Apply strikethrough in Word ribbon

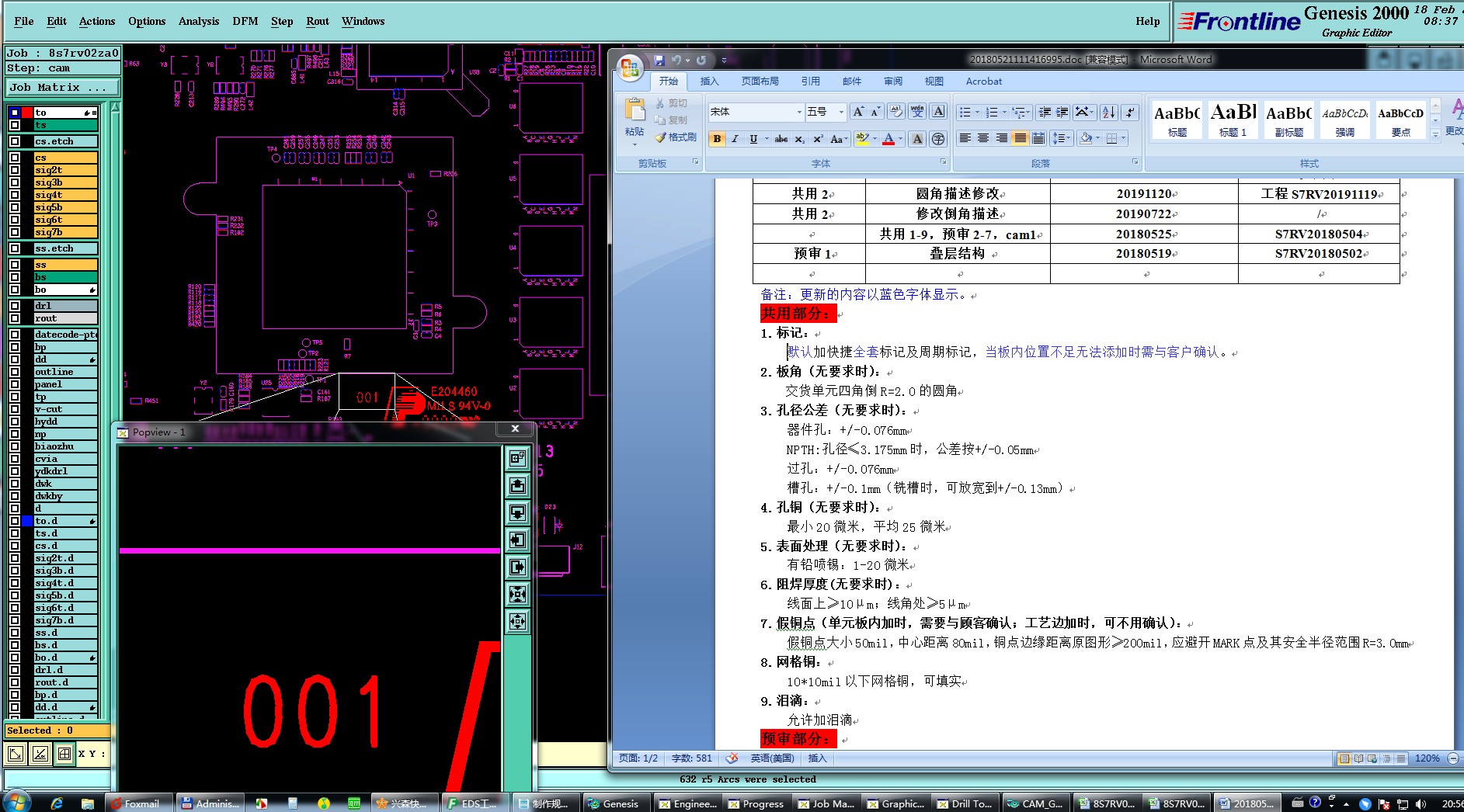tap(781, 139)
